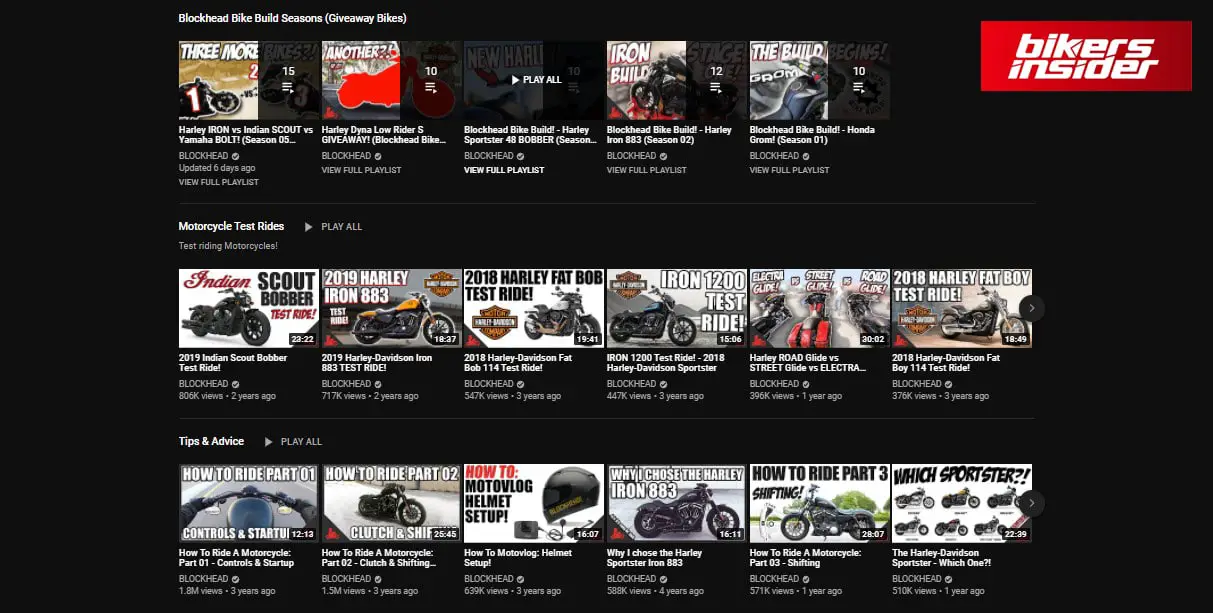Click View Full Playlist under Harley Dyna Low Rider S
Screen dimensions: 1213x613
[x=362, y=170]
